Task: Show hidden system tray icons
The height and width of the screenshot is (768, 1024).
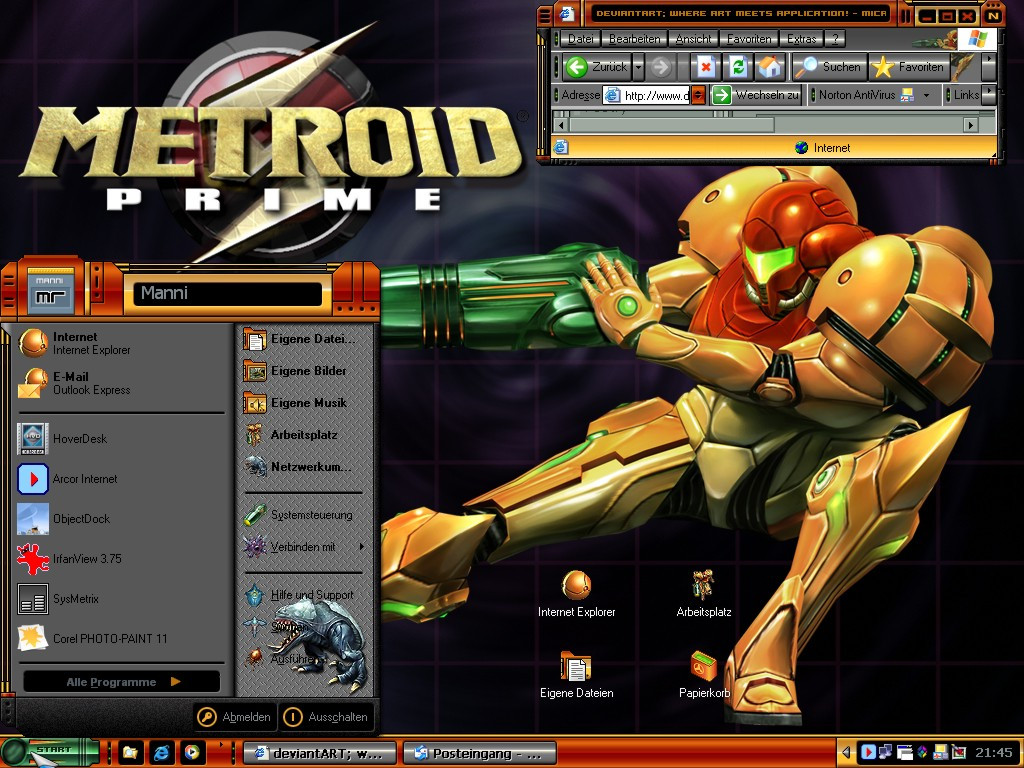Action: click(846, 752)
